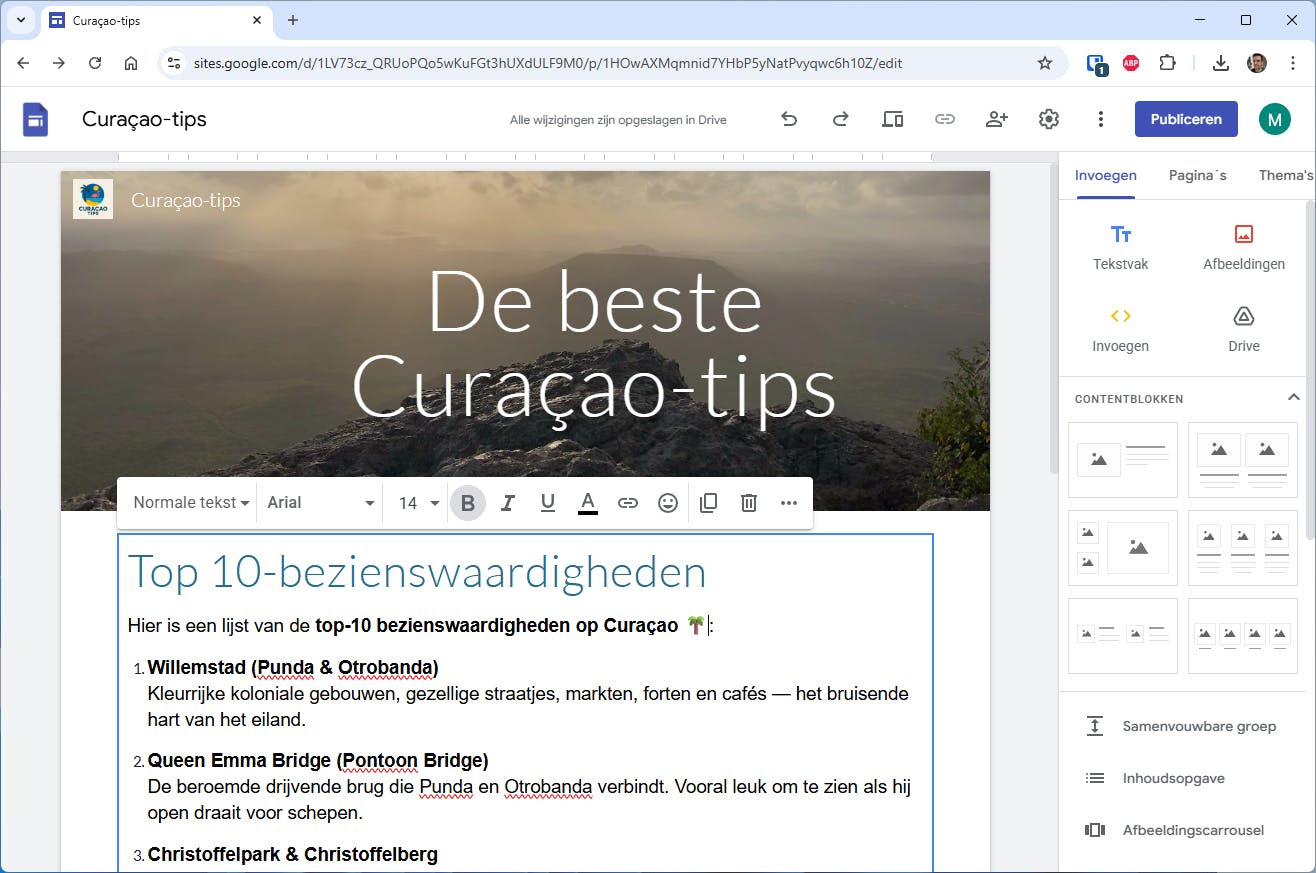
Task: Click the Christoffelpark & Christoffelberg item
Action: click(x=293, y=854)
